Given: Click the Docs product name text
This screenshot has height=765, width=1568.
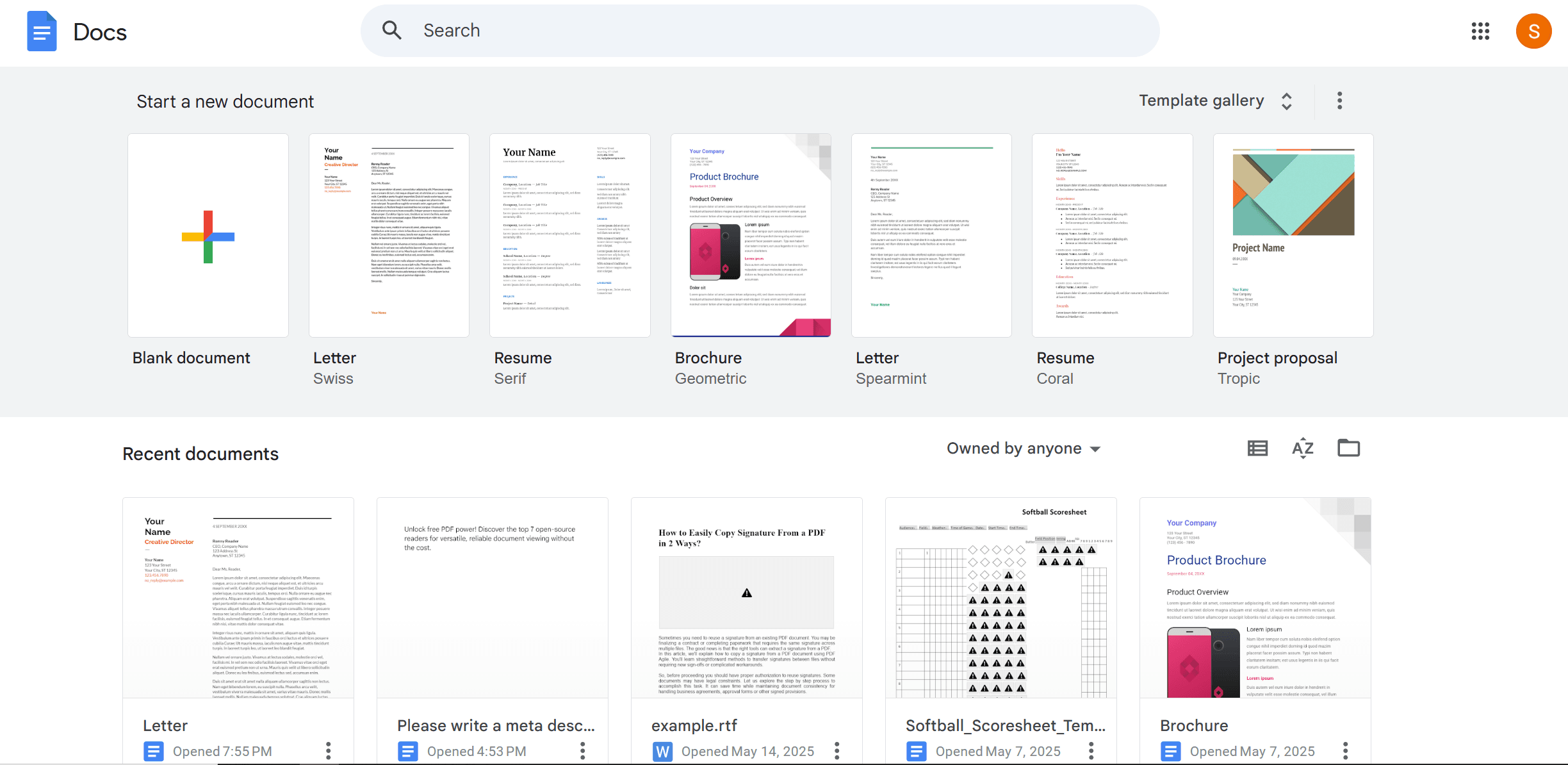Looking at the screenshot, I should tap(100, 32).
